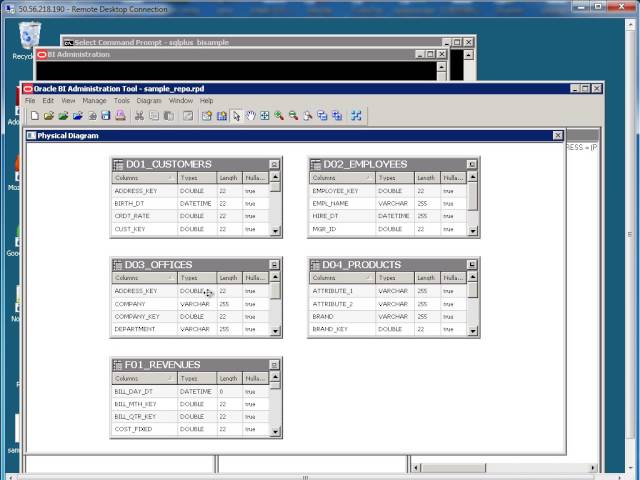This screenshot has height=480, width=640.
Task: Click the blue open folder toolbar icon
Action: (x=78, y=116)
